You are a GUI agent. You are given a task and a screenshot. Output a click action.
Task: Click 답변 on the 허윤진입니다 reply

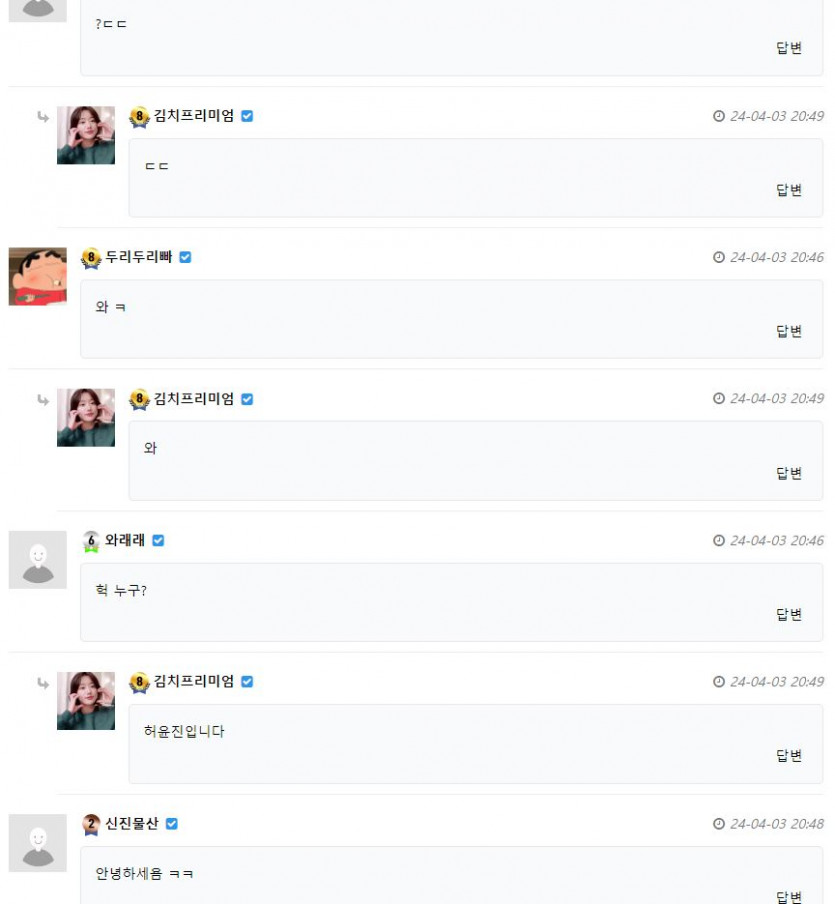click(789, 756)
